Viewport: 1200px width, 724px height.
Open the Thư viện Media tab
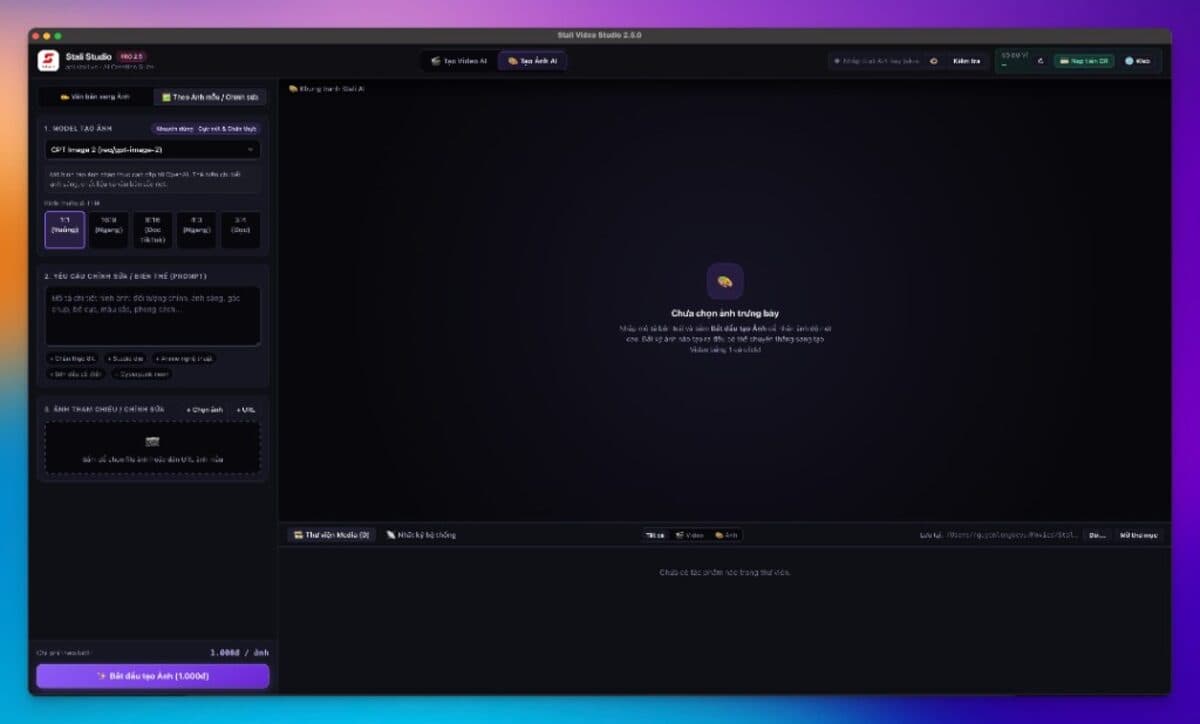tap(331, 535)
